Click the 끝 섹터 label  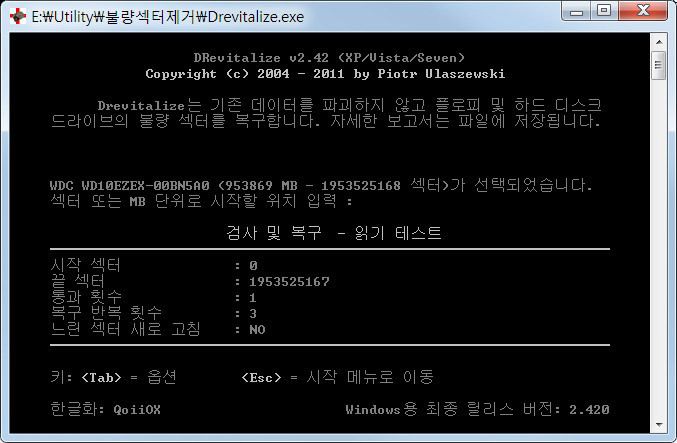78,281
